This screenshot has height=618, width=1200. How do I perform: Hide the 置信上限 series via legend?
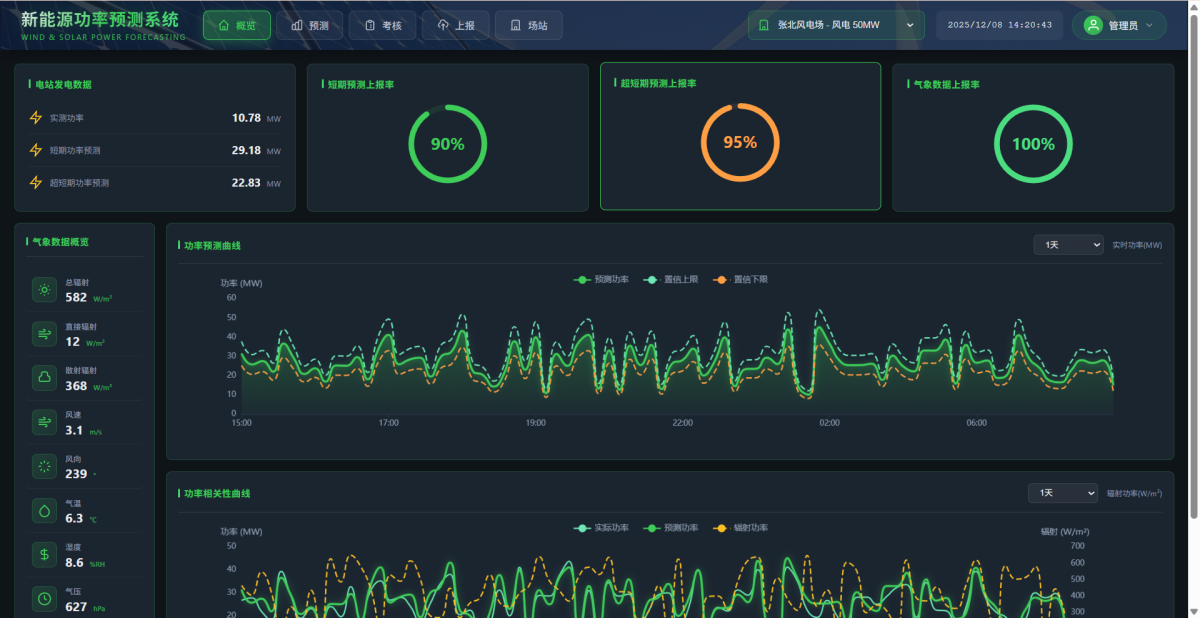(671, 280)
